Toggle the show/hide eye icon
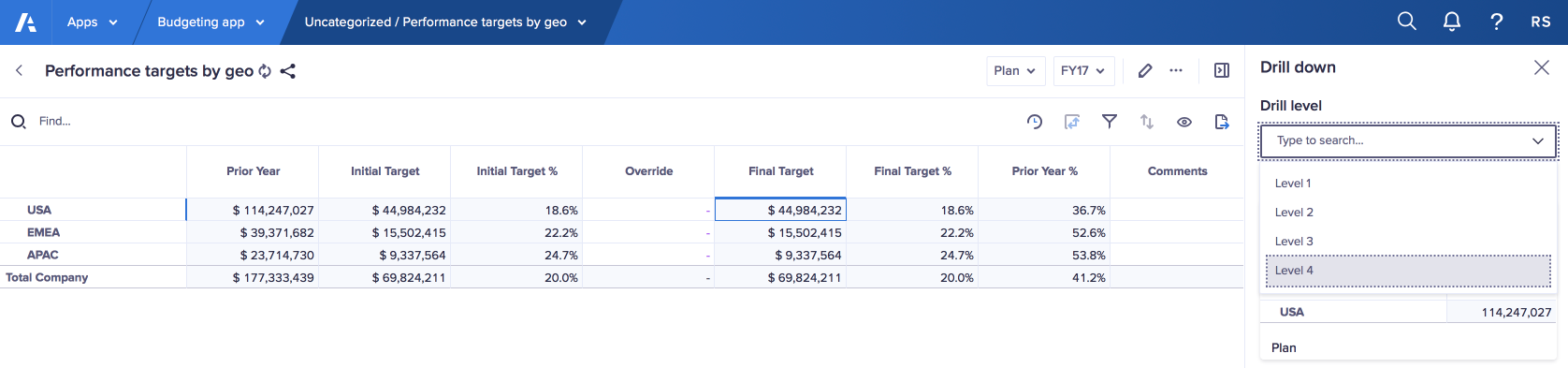 (1184, 122)
